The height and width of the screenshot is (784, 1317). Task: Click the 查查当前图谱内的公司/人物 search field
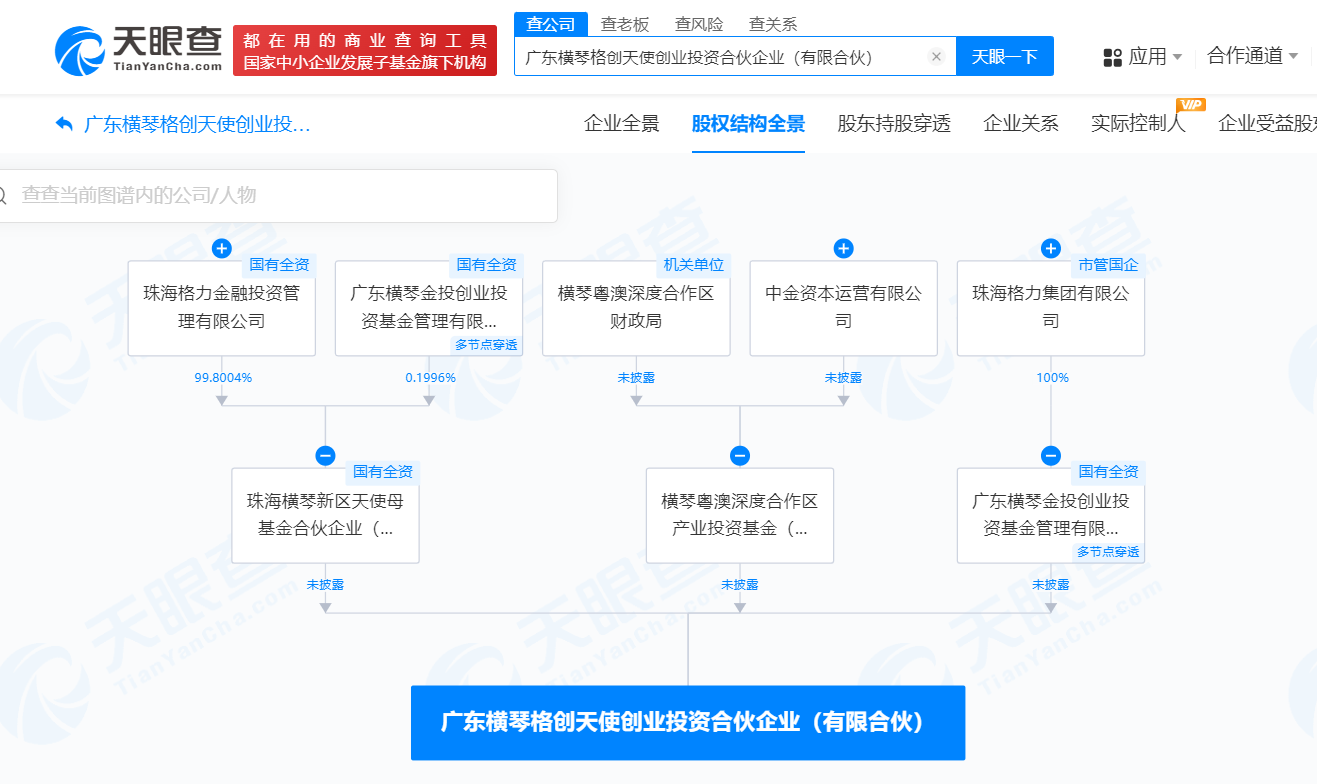[278, 195]
